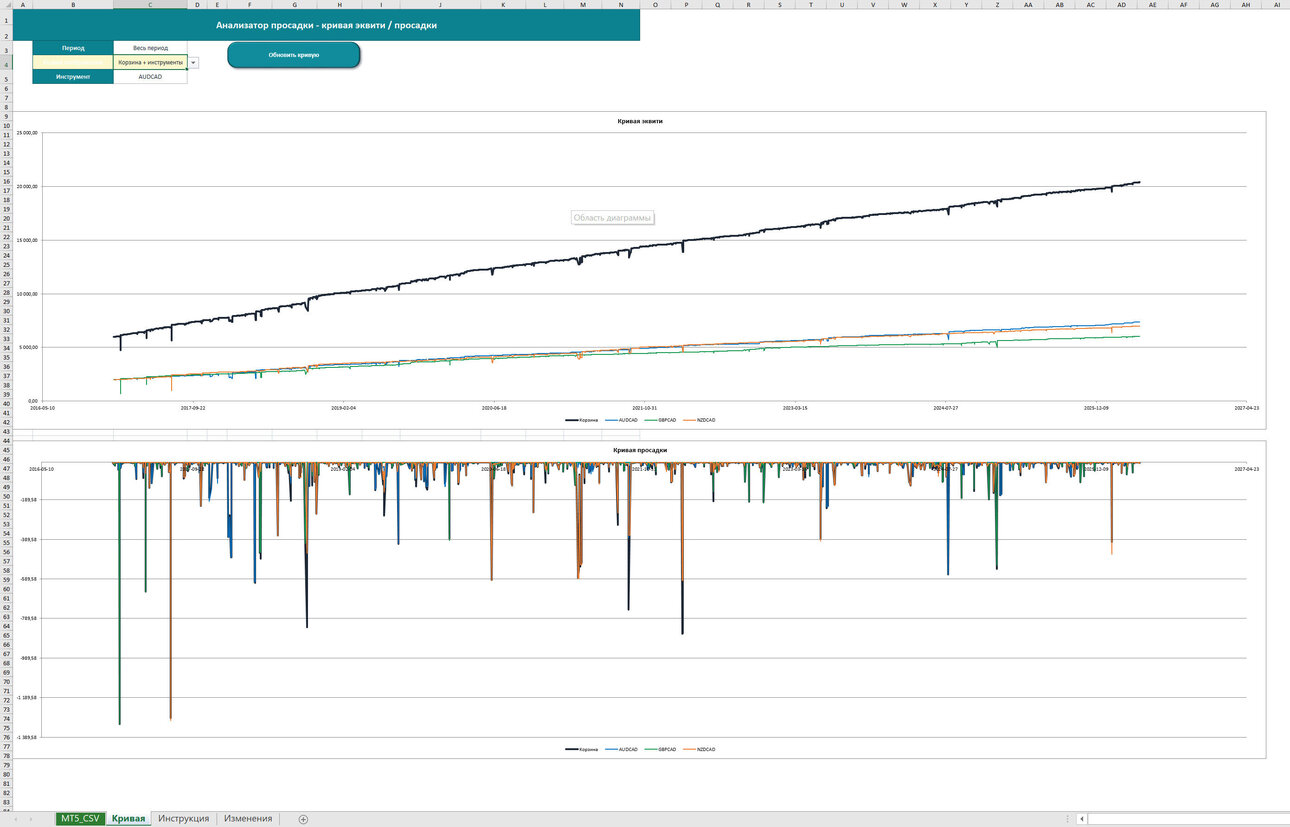Select column B header
The image size is (1290, 827).
pyautogui.click(x=73, y=5)
